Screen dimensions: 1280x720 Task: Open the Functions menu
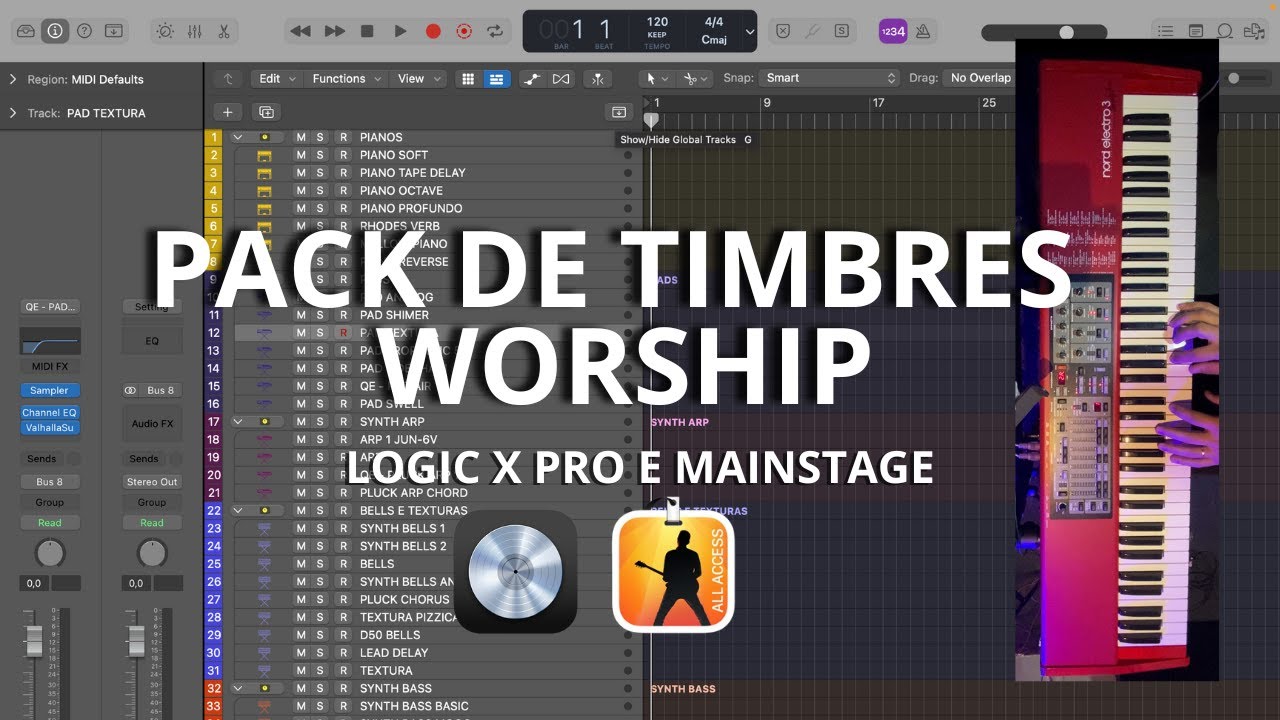347,79
